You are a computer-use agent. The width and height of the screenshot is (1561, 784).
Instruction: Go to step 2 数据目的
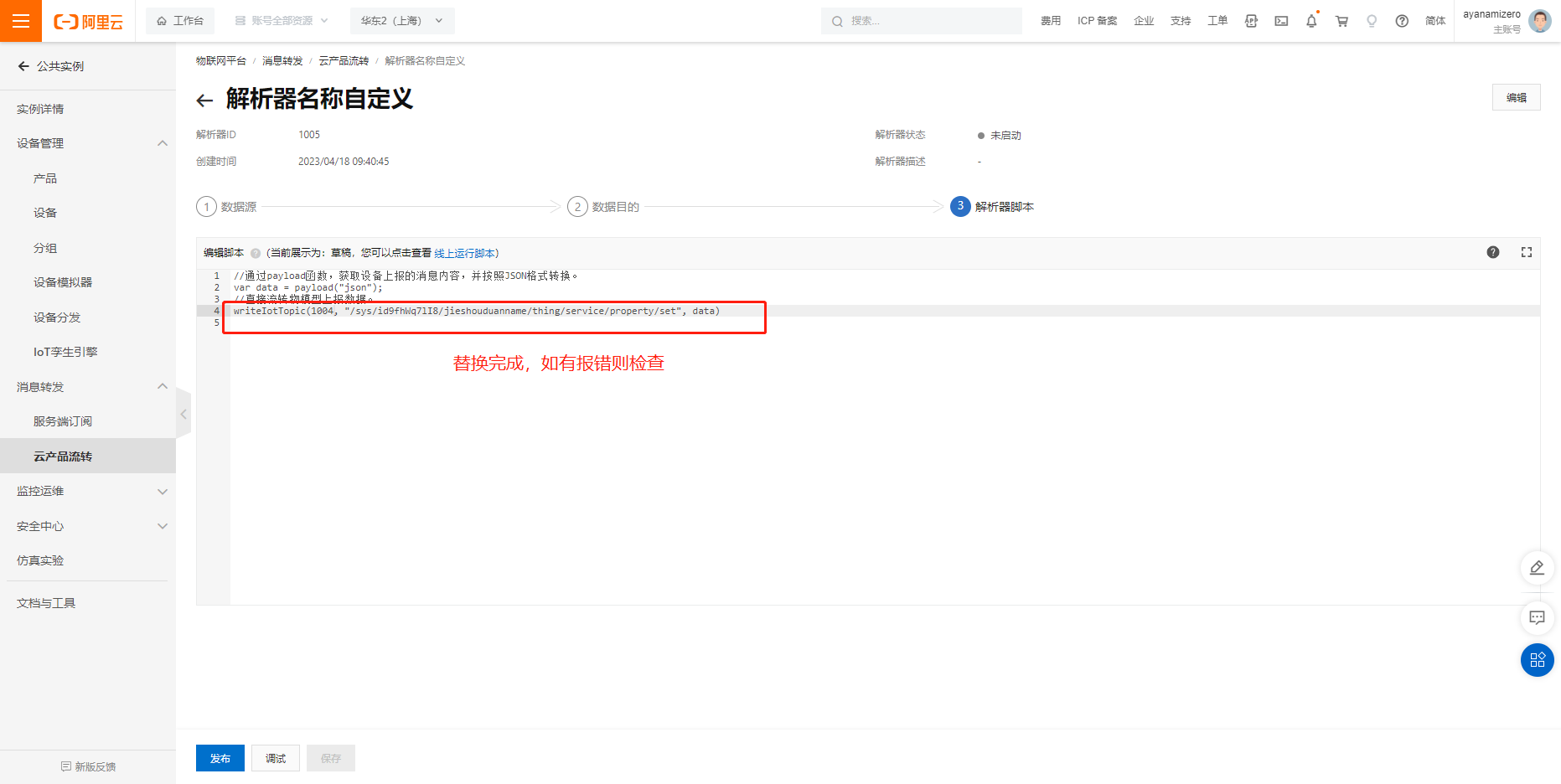coord(603,207)
